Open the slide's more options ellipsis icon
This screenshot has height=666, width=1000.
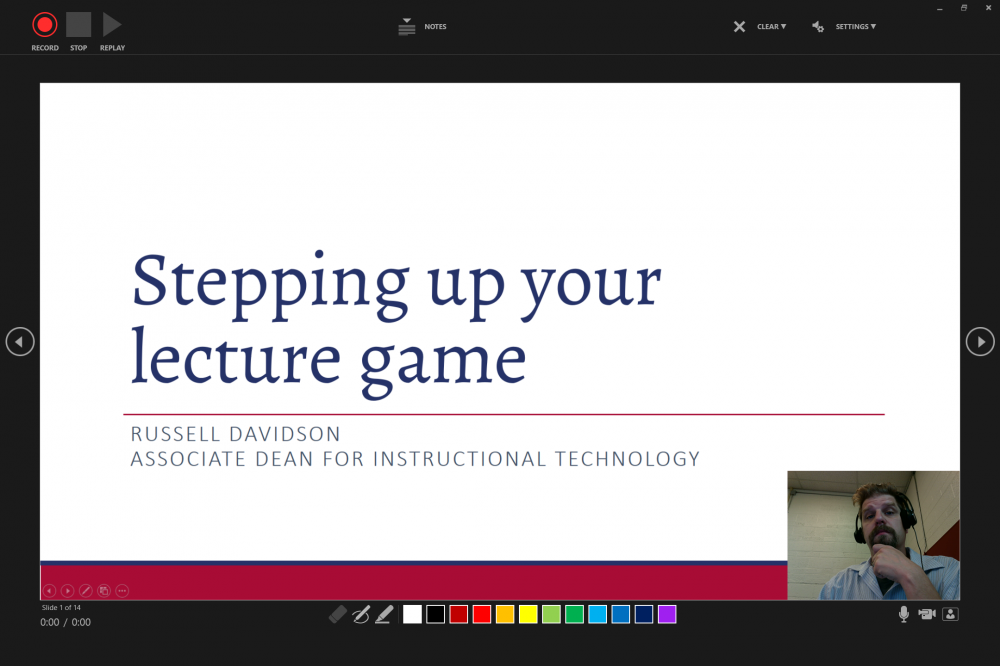122,591
